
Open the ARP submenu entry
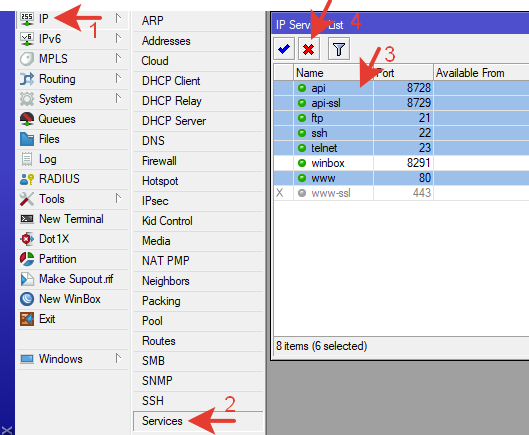(198, 21)
